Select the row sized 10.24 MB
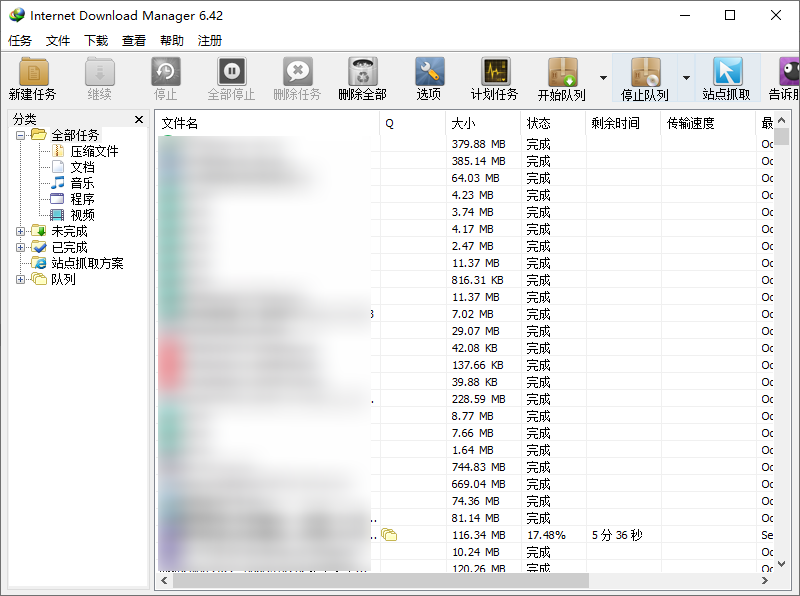 (465, 552)
